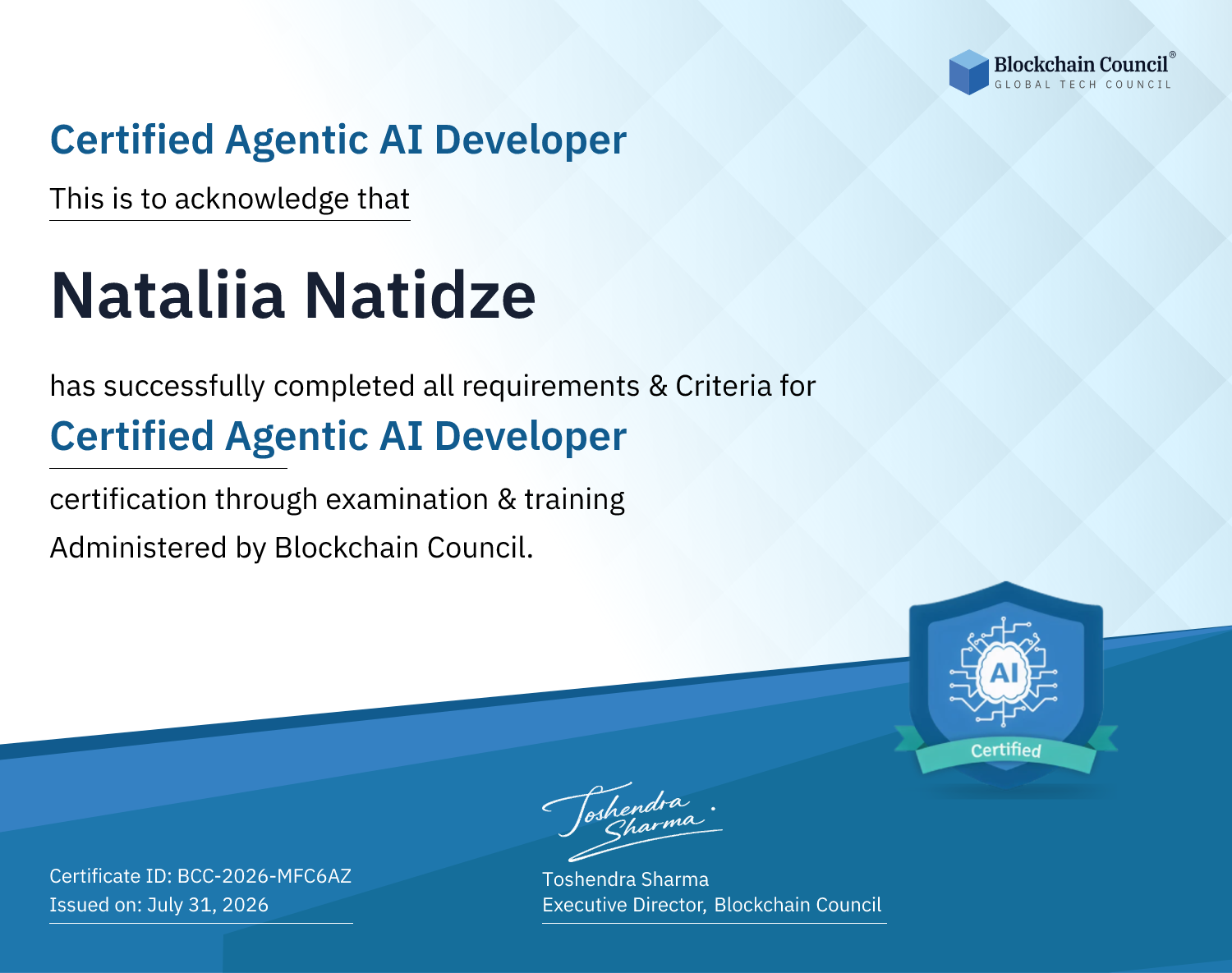Click the "Certified Agentic AI Developer" heading above the acknowledgement line
The width and height of the screenshot is (1232, 973).
coord(338,140)
